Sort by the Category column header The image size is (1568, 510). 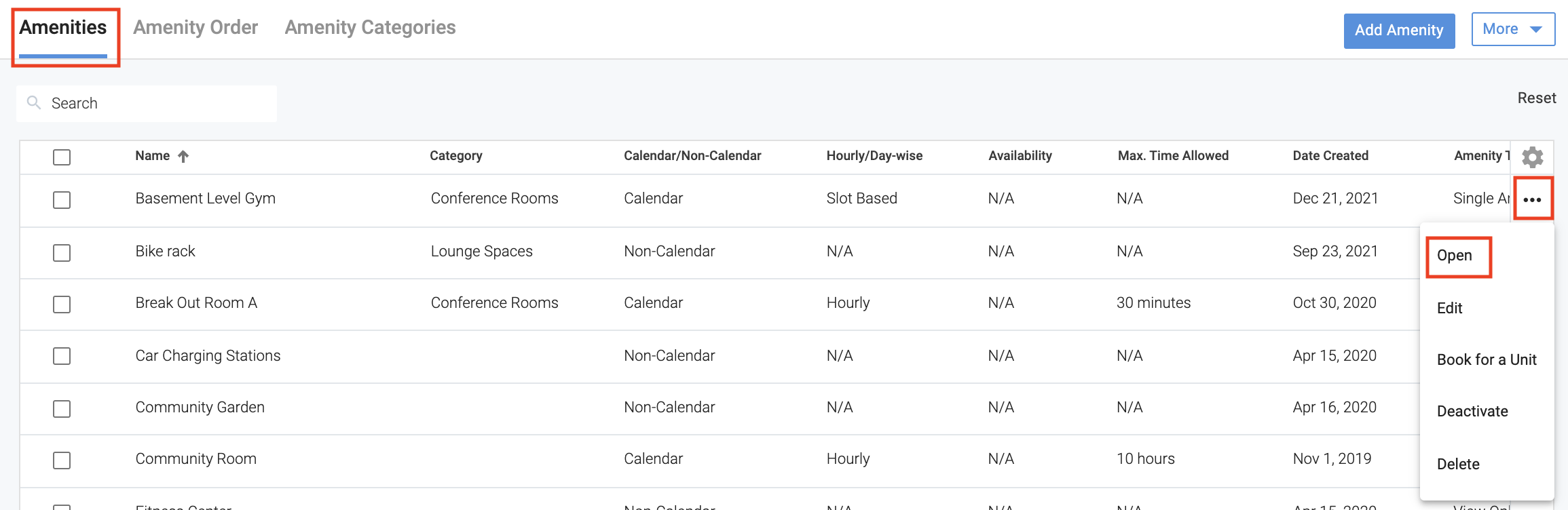(x=455, y=156)
